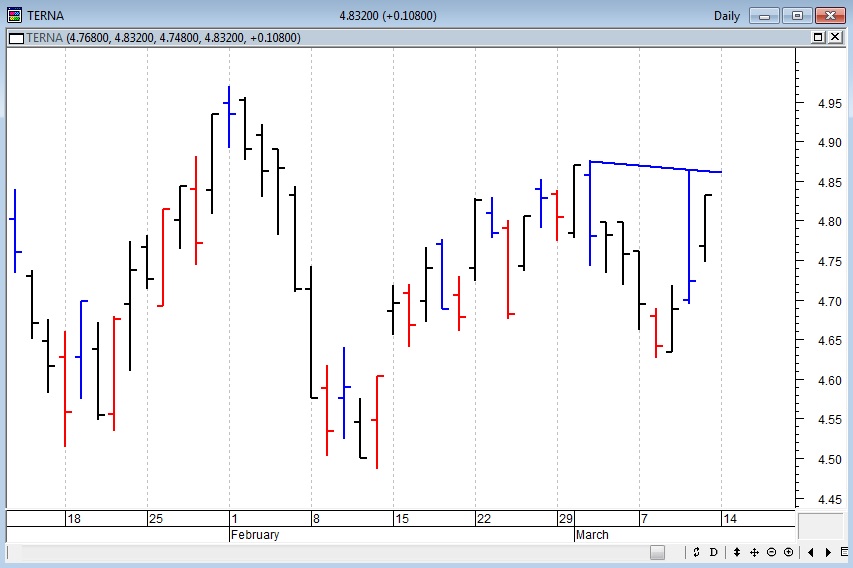
Task: Restore down the TERNA chart window
Action: [797, 16]
